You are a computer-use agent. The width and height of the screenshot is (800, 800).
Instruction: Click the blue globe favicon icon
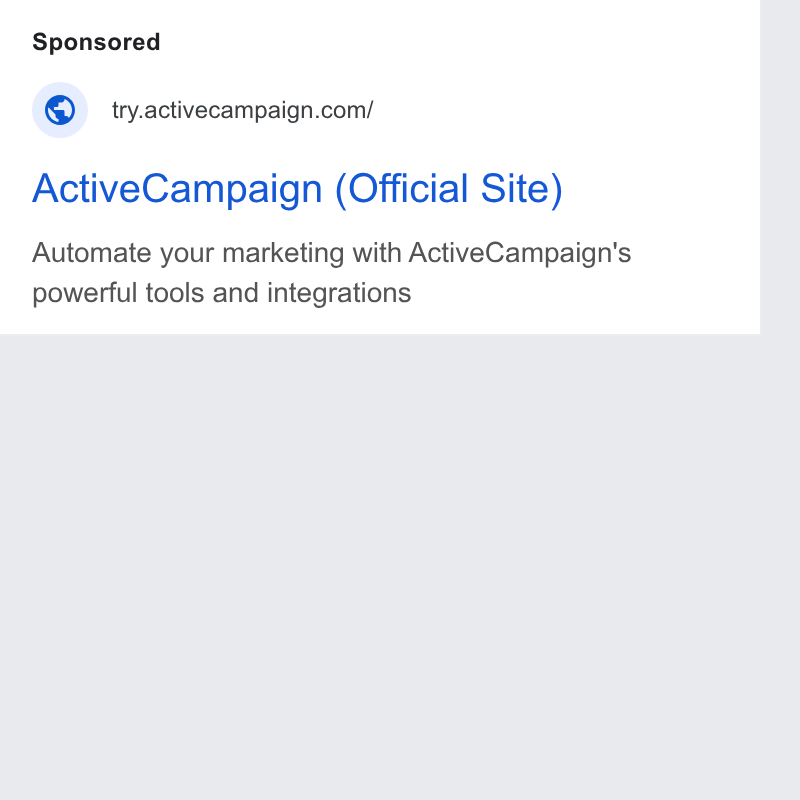pos(60,110)
